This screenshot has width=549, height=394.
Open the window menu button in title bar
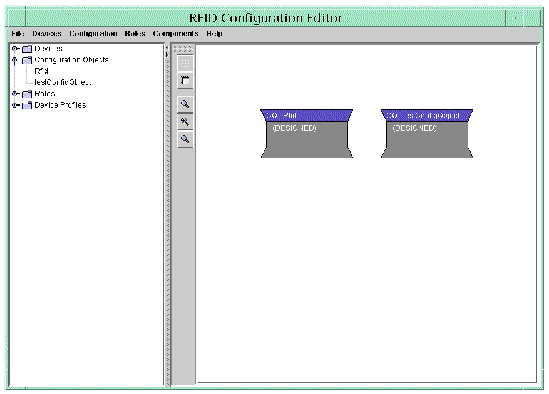(x=16, y=18)
